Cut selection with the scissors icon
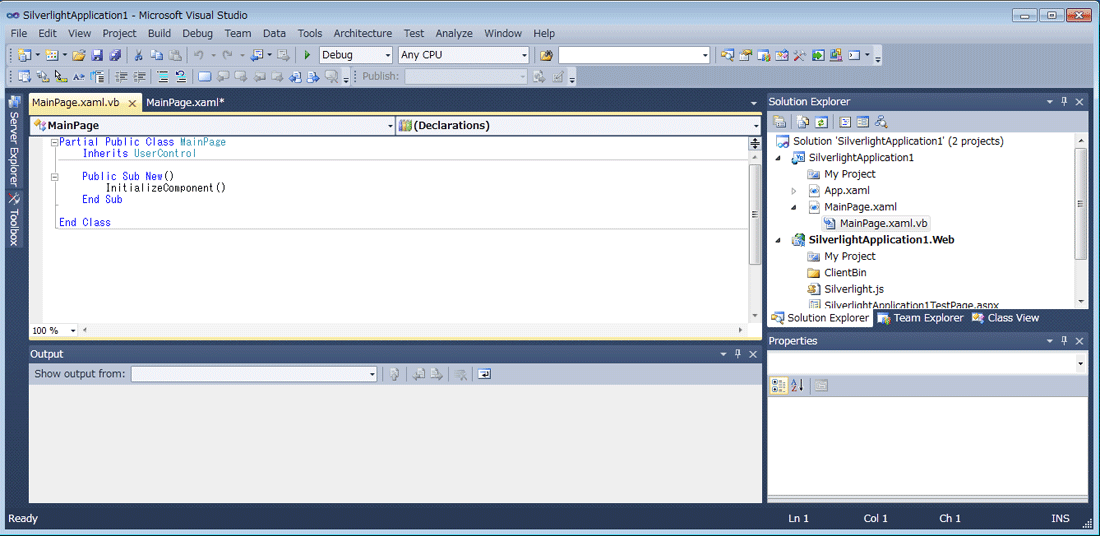 tap(138, 55)
